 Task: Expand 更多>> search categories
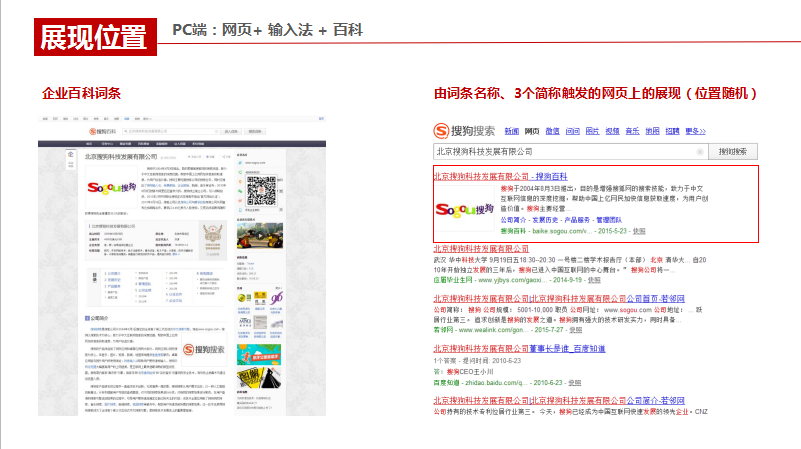695,131
